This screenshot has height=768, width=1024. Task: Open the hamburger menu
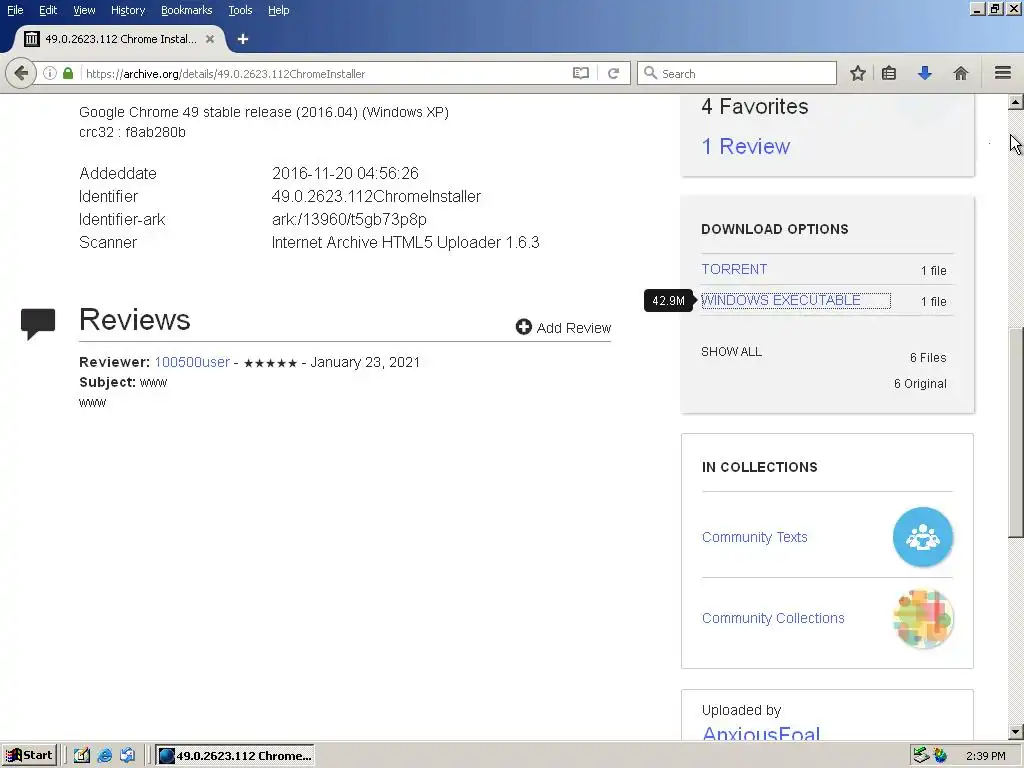pyautogui.click(x=1003, y=72)
